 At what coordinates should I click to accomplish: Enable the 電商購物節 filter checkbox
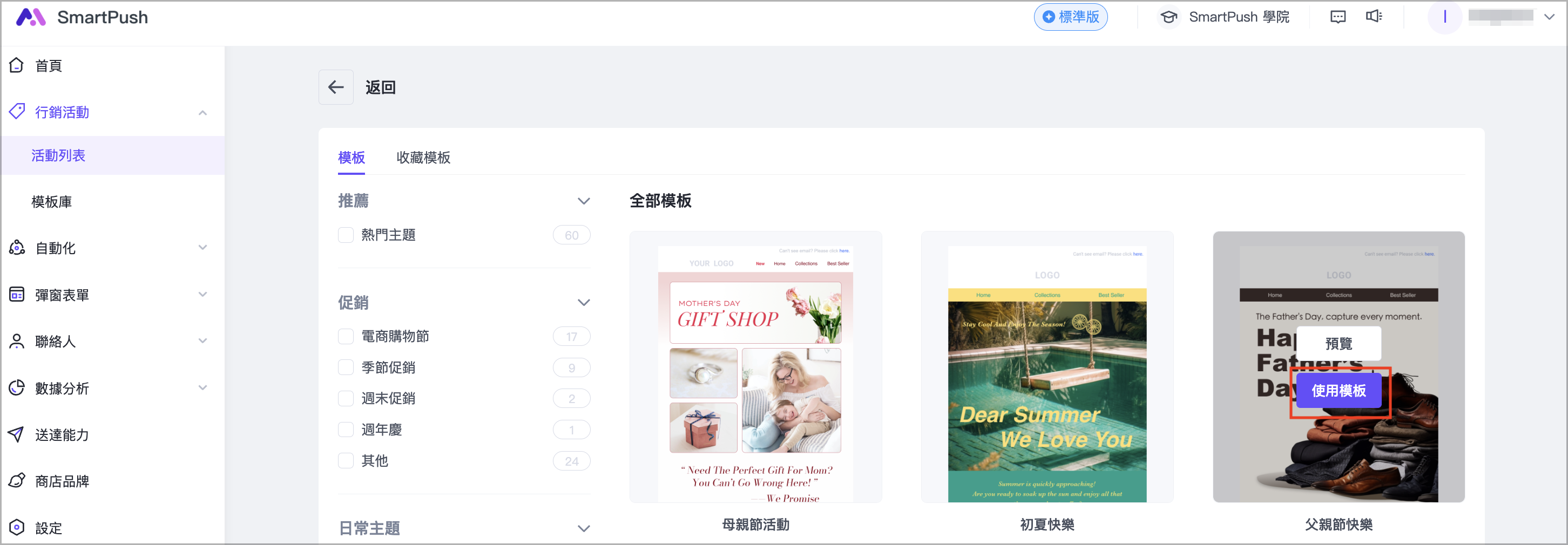[x=346, y=336]
